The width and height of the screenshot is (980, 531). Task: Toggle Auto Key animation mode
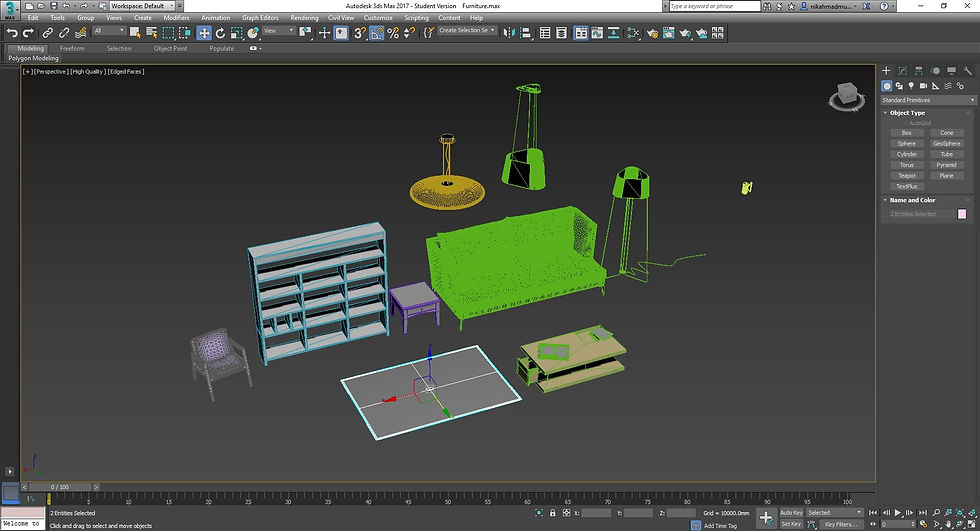coord(791,513)
